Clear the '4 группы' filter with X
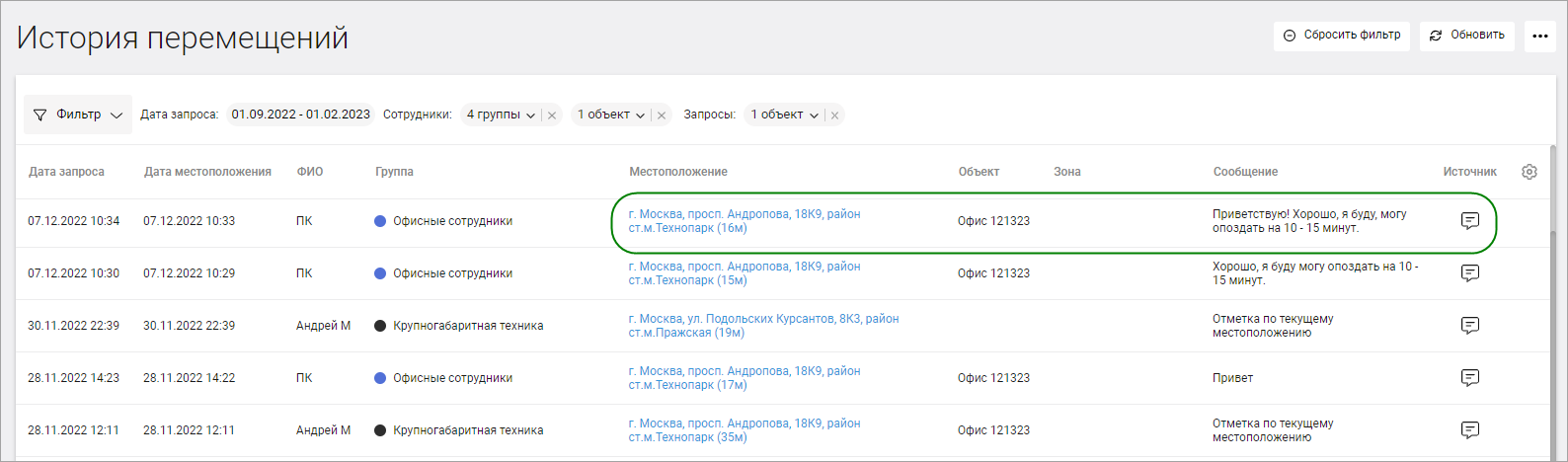The width and height of the screenshot is (1568, 462). 552,115
